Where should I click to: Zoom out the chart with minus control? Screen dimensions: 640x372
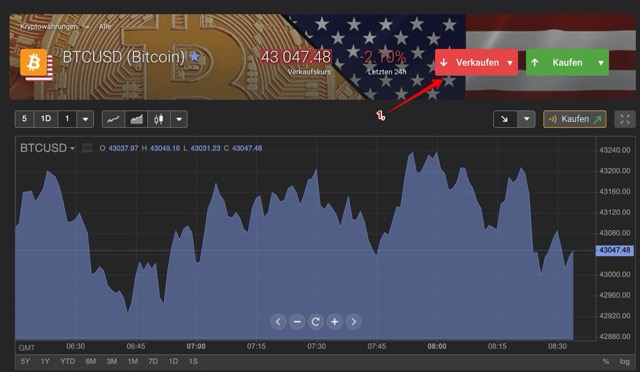(297, 322)
